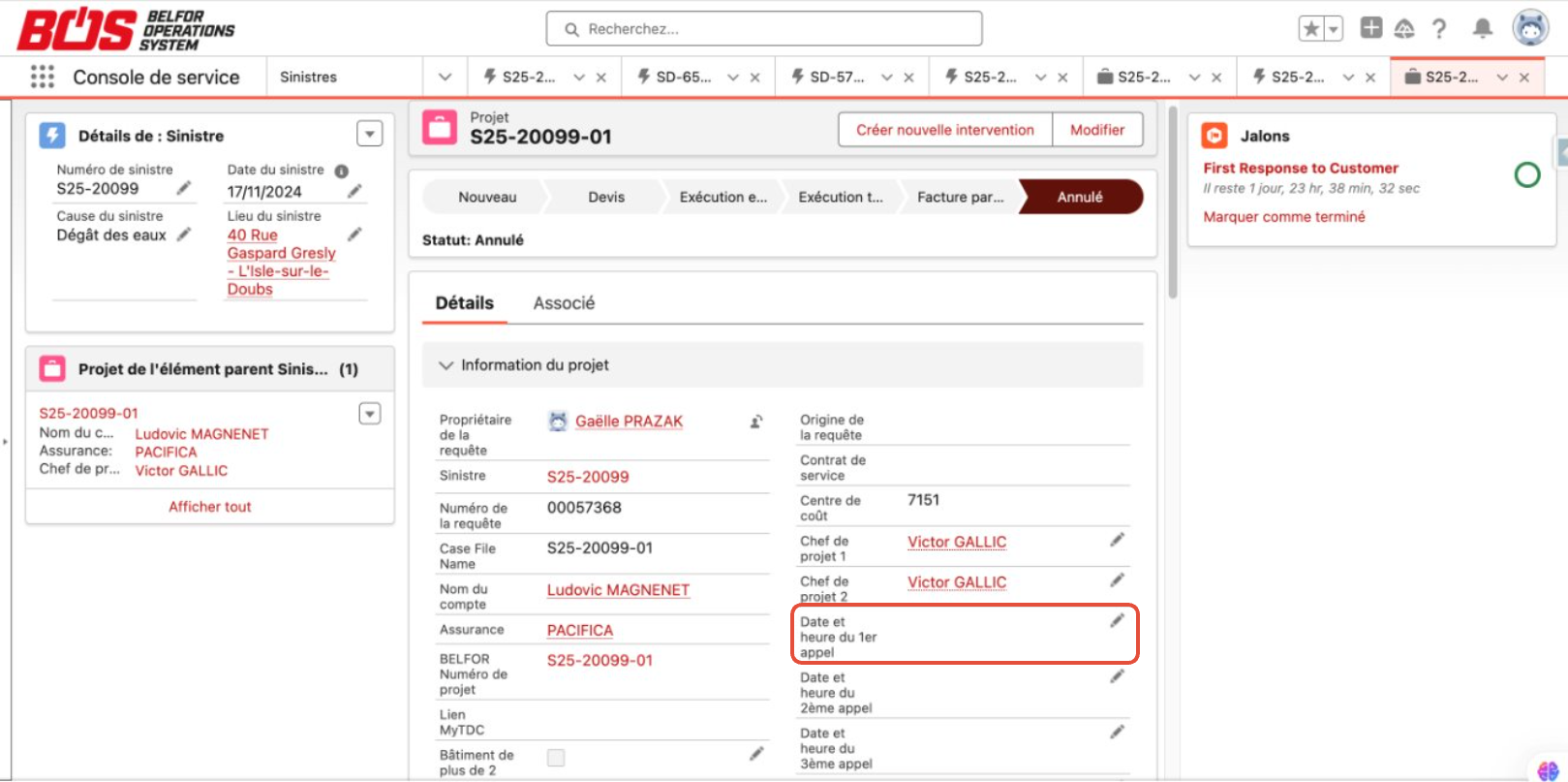Open the user profile avatar

(1530, 28)
